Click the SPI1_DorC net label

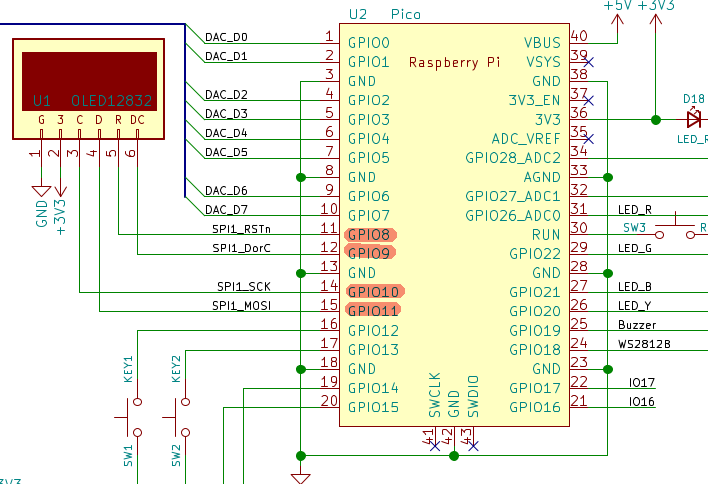[x=242, y=248]
